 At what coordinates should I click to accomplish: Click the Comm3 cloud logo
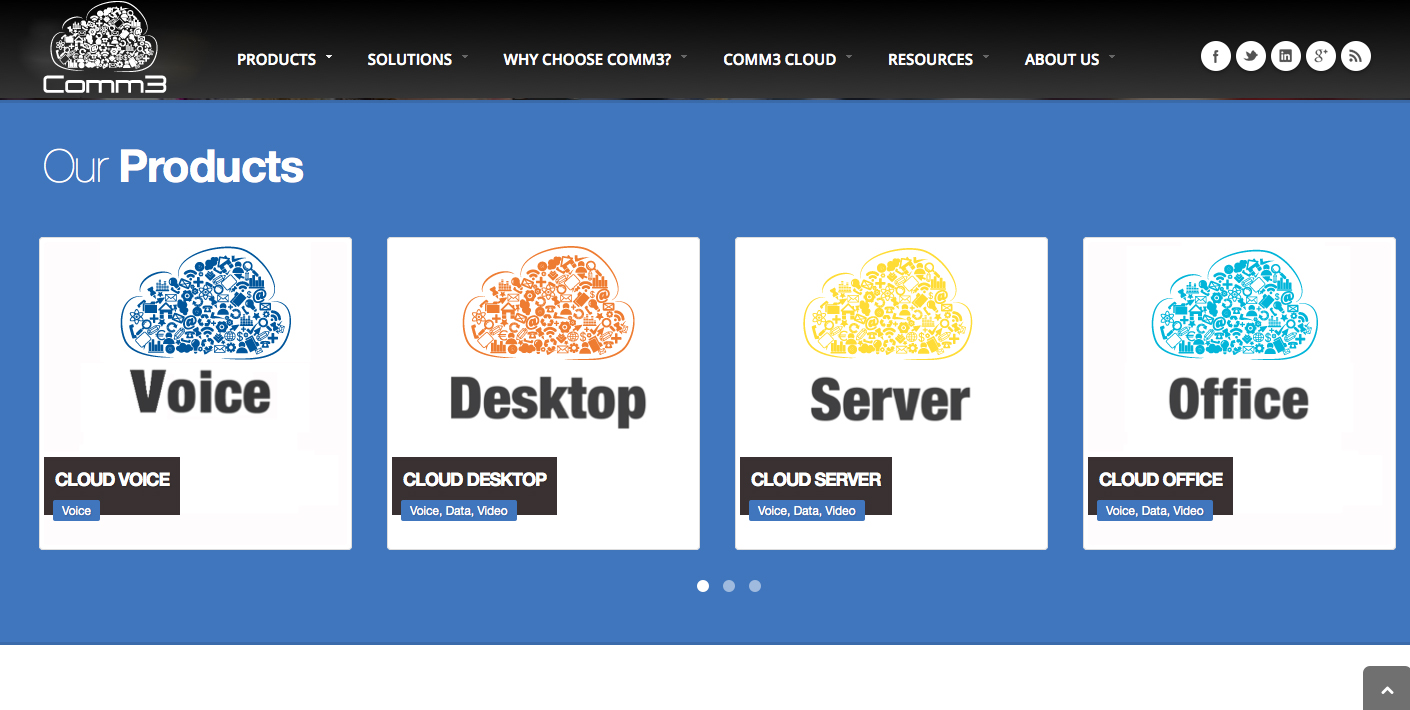tap(105, 49)
